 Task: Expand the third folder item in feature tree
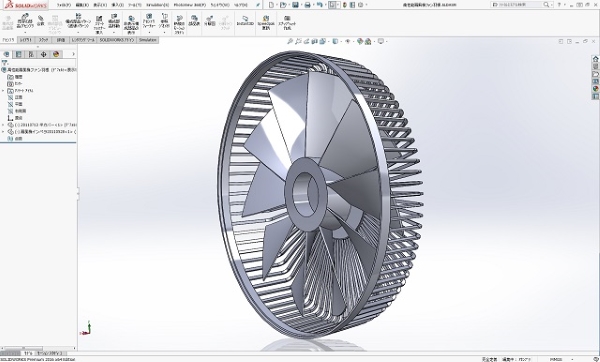[3, 91]
